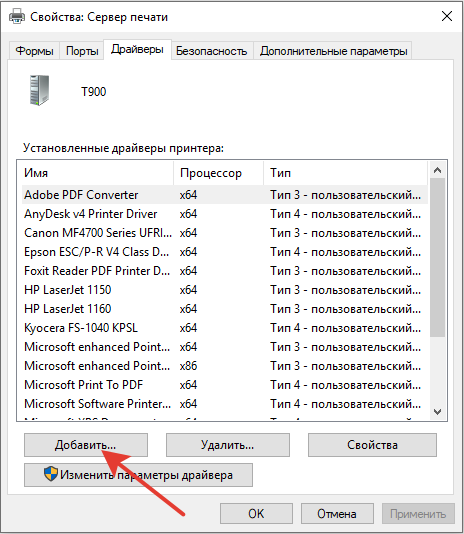
Task: Click the driver list scrollbar thumb
Action: point(437,257)
